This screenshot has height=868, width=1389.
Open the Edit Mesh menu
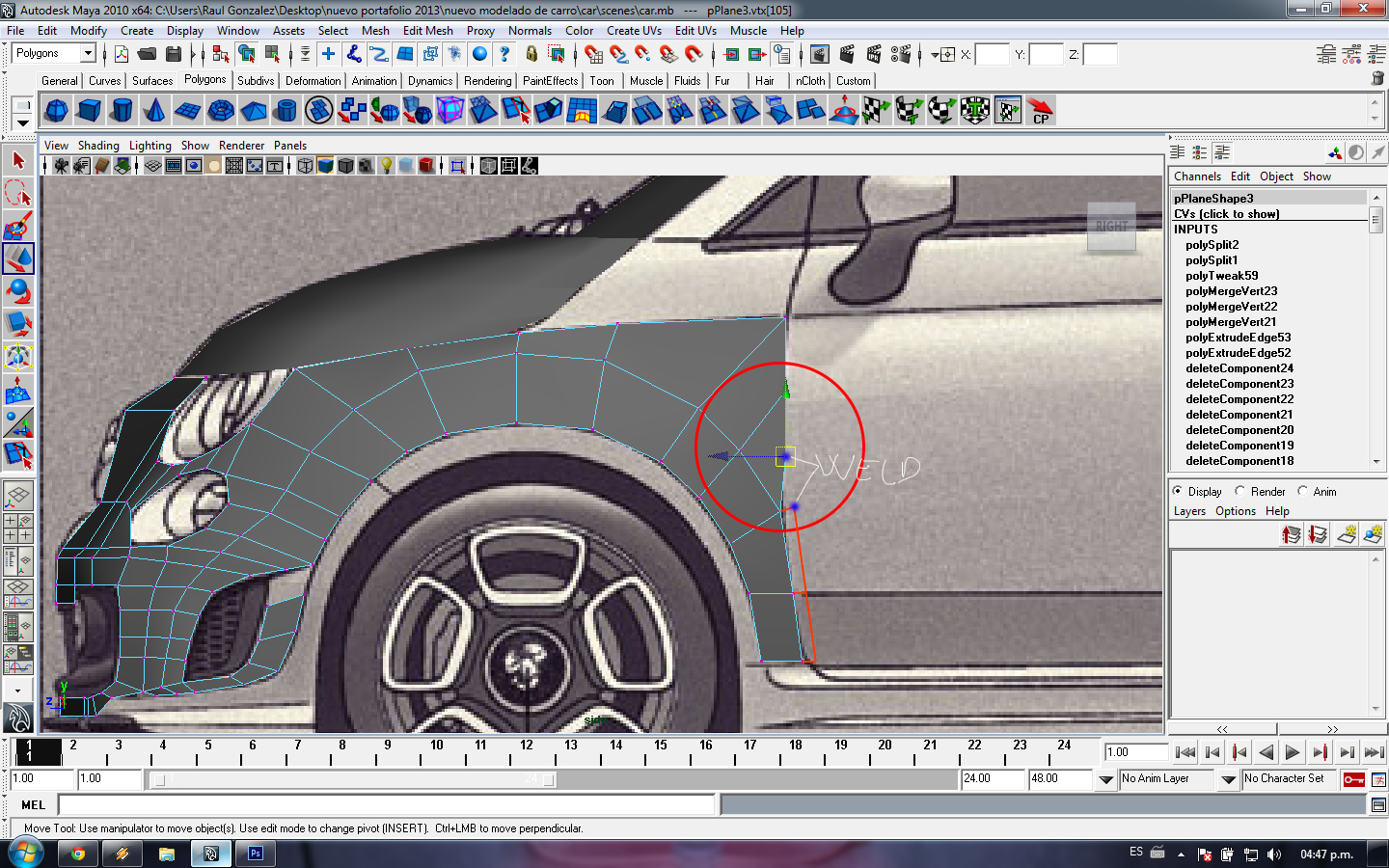(x=427, y=31)
